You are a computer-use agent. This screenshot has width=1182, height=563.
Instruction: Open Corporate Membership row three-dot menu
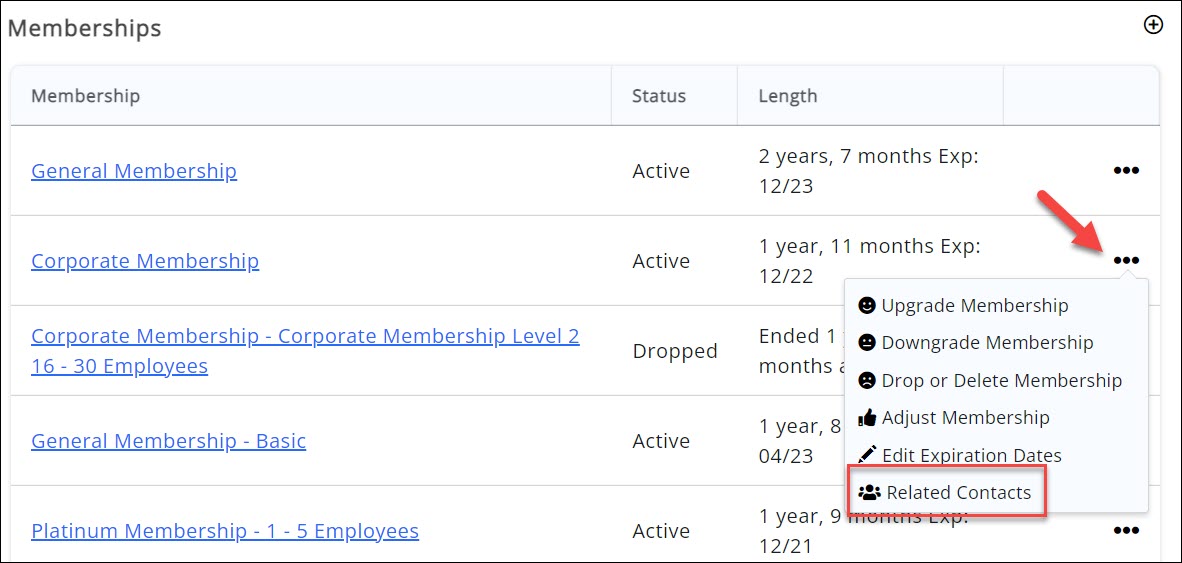1126,261
